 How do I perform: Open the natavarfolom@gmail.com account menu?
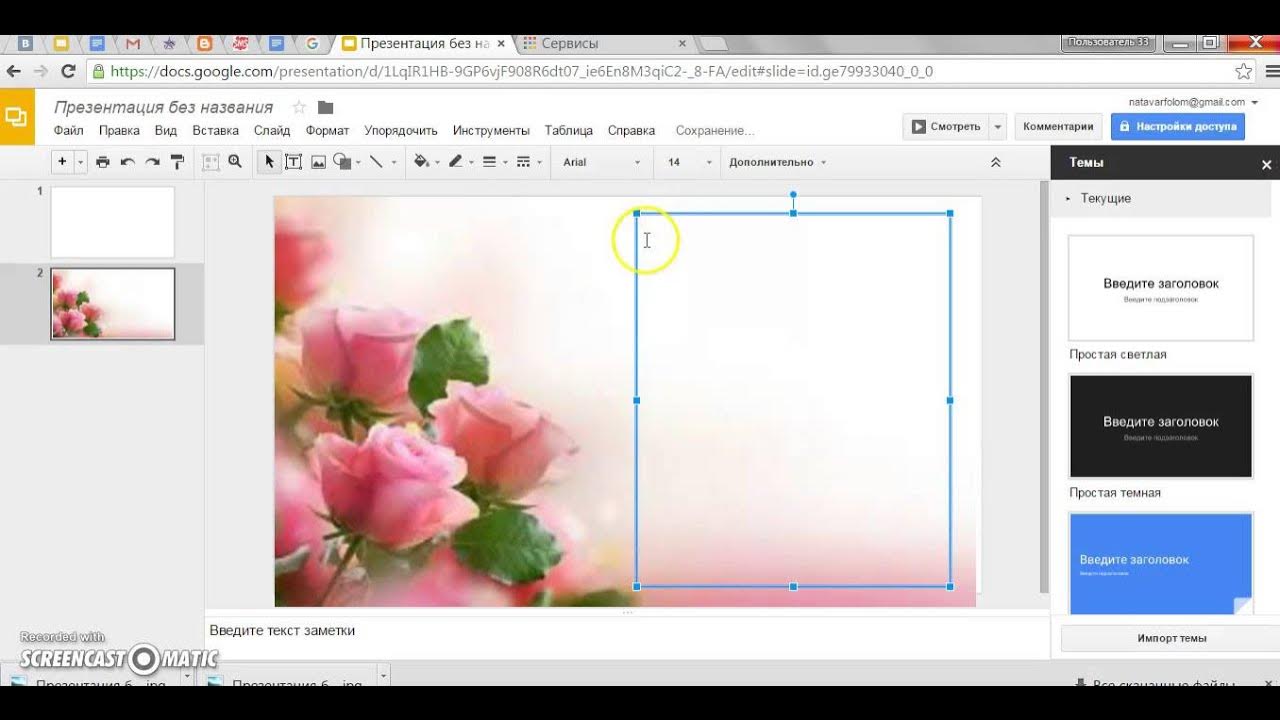[1193, 102]
